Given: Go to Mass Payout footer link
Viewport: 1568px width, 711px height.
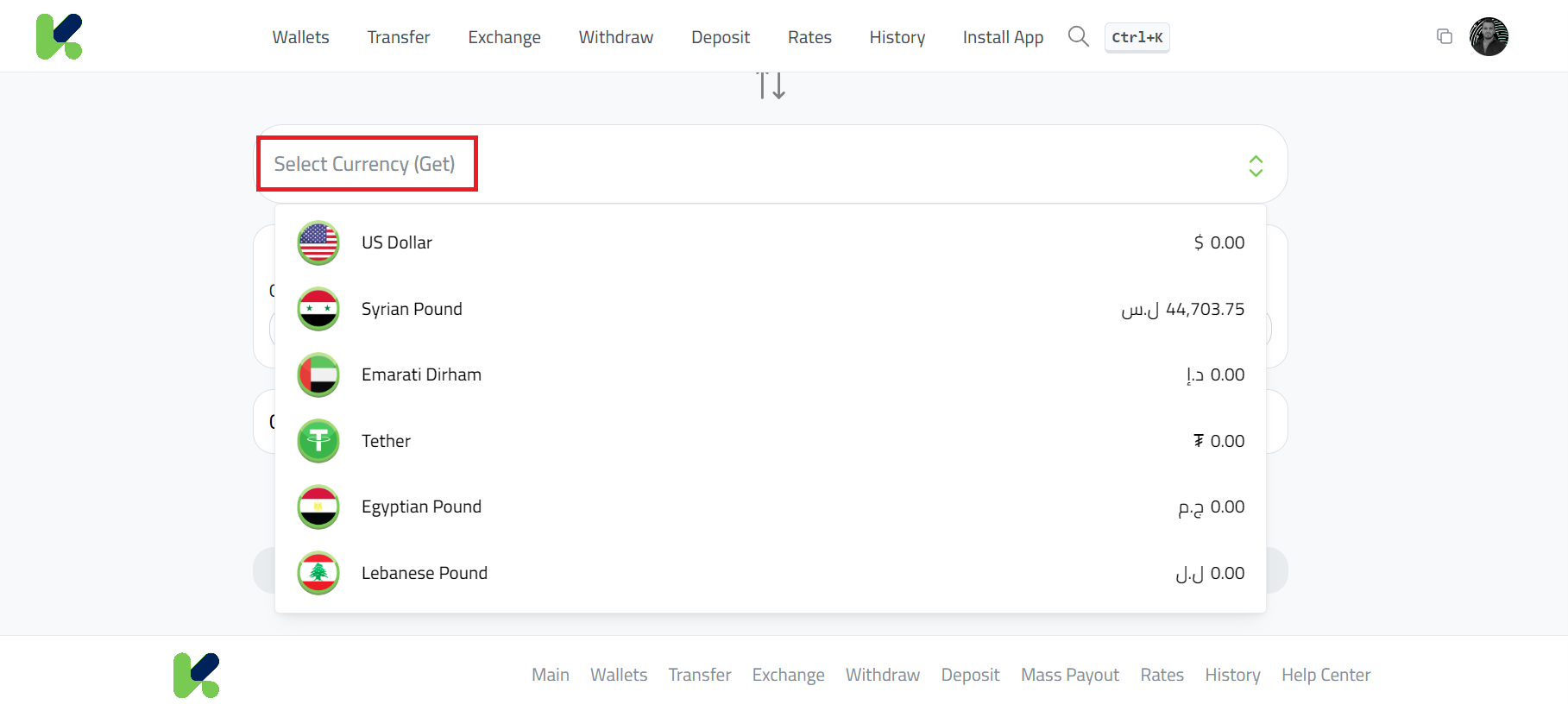Looking at the screenshot, I should pyautogui.click(x=1070, y=675).
